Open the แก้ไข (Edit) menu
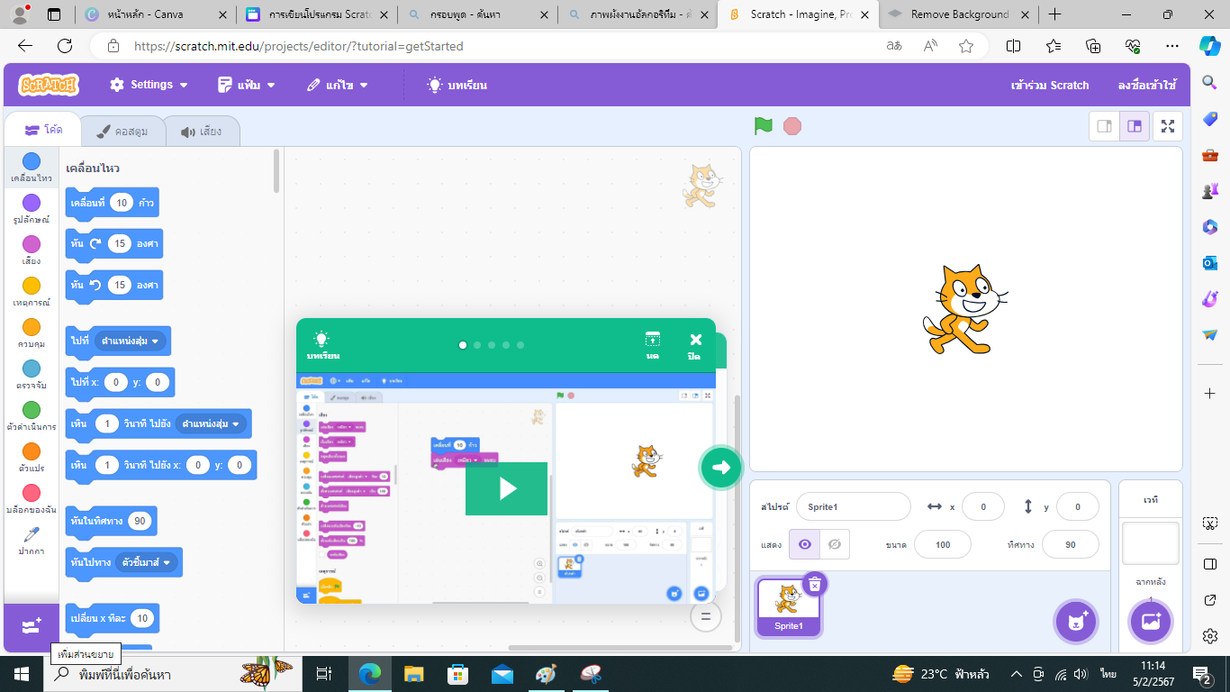Screen dimensions: 1230x692 [x=338, y=85]
